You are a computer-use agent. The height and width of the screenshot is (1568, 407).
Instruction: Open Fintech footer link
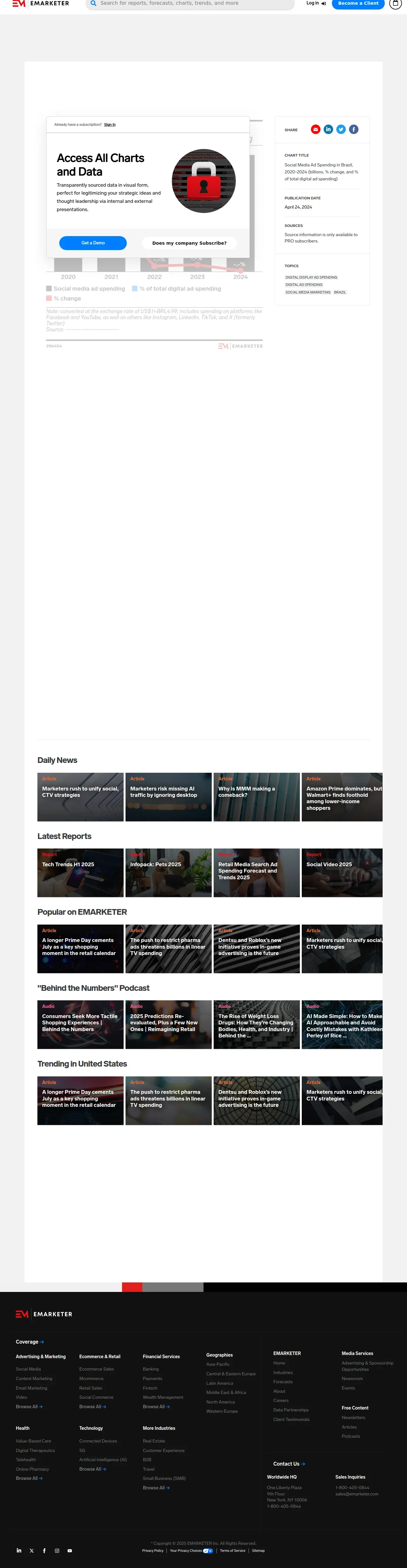coord(150,1388)
